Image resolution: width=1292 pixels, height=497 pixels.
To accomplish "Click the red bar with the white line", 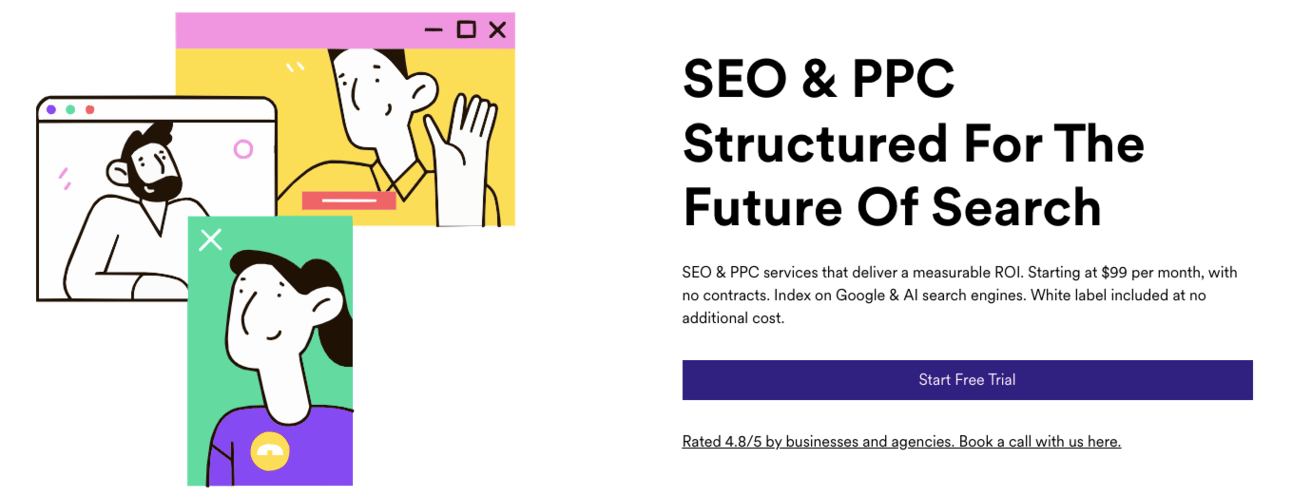I will tap(349, 201).
